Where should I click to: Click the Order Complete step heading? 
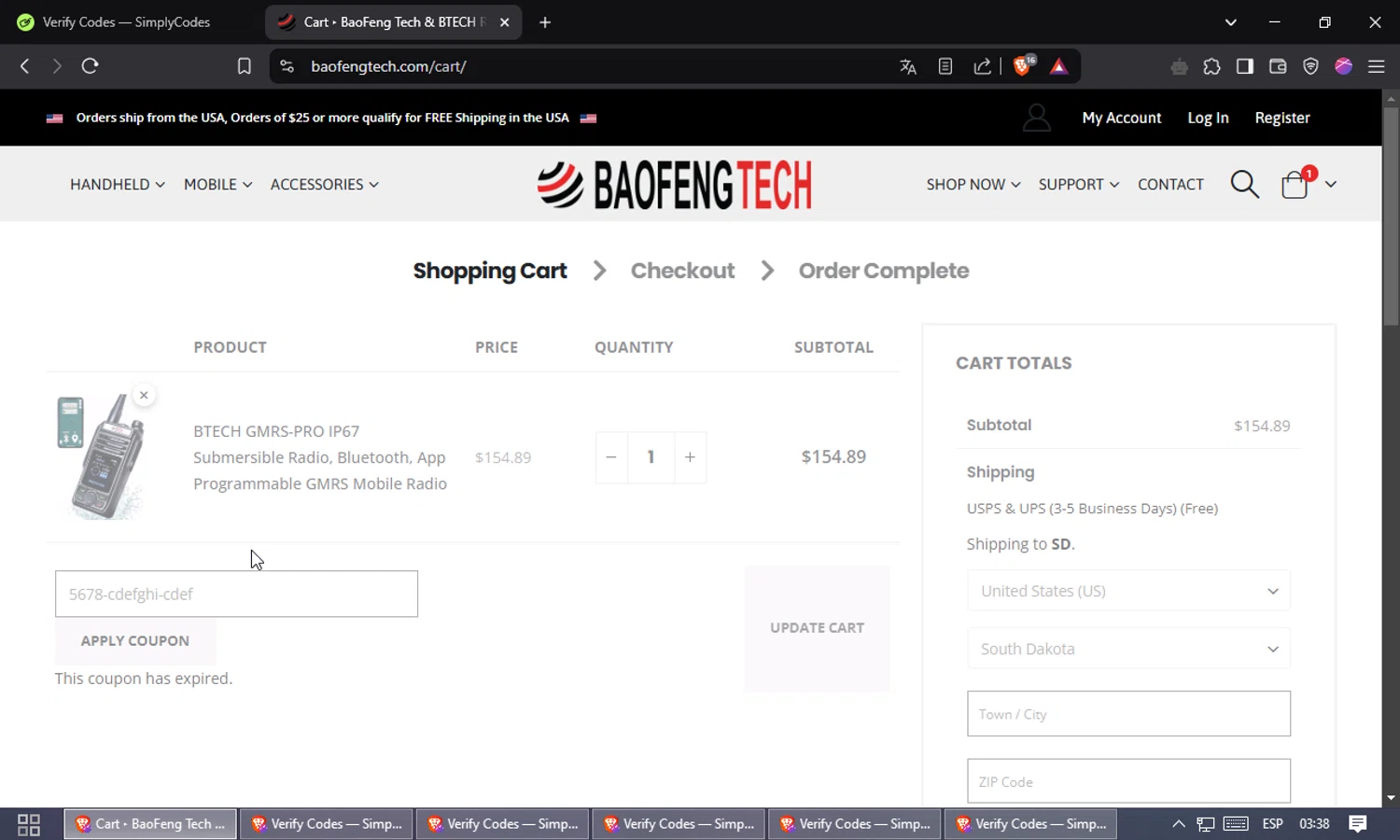coord(884,271)
